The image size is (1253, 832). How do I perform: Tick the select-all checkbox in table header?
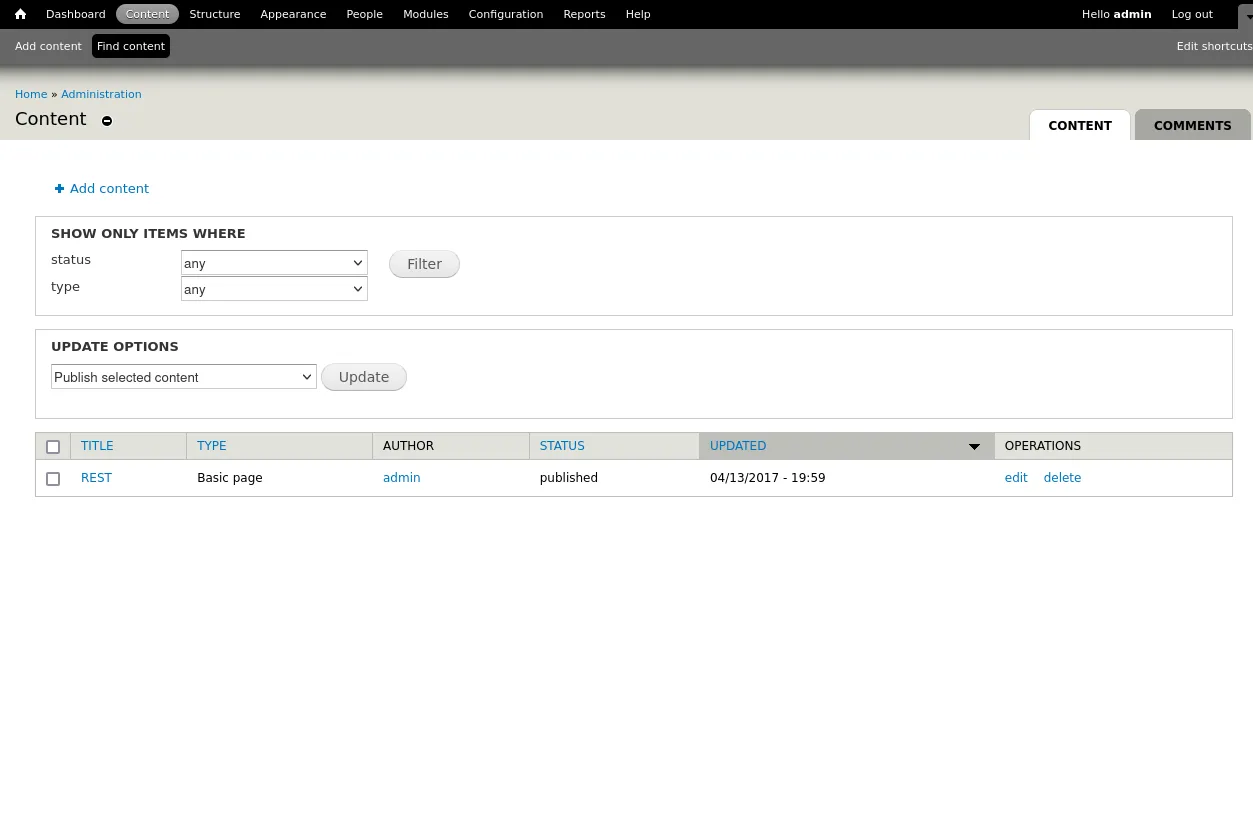tap(53, 447)
